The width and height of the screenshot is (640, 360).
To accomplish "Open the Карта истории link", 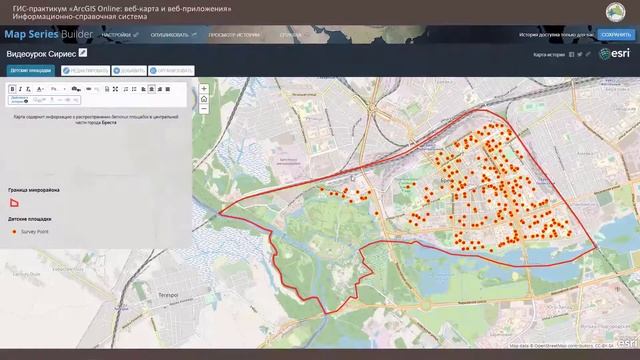I will pyautogui.click(x=549, y=55).
